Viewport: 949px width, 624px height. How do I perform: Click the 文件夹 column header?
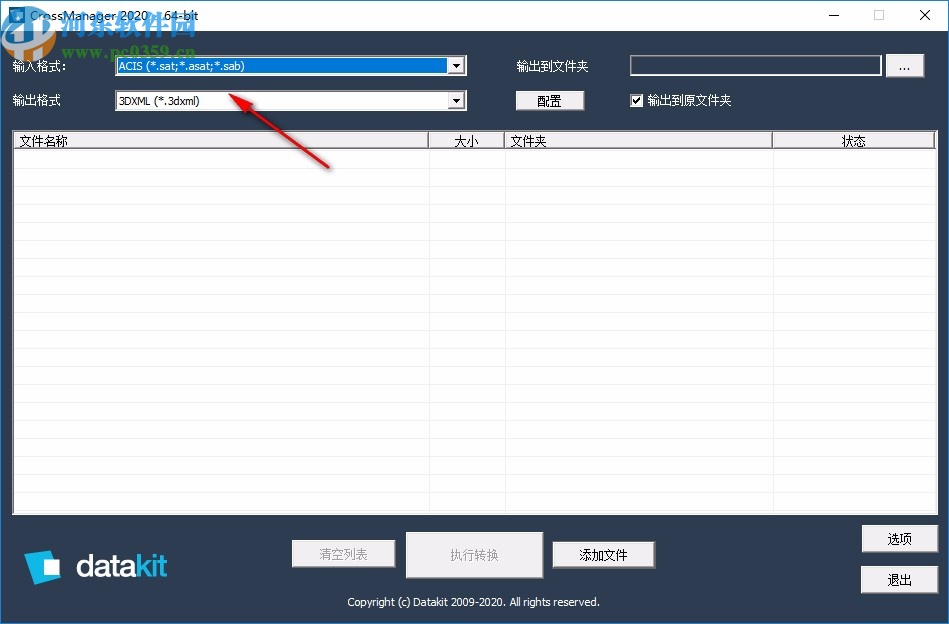pyautogui.click(x=637, y=140)
